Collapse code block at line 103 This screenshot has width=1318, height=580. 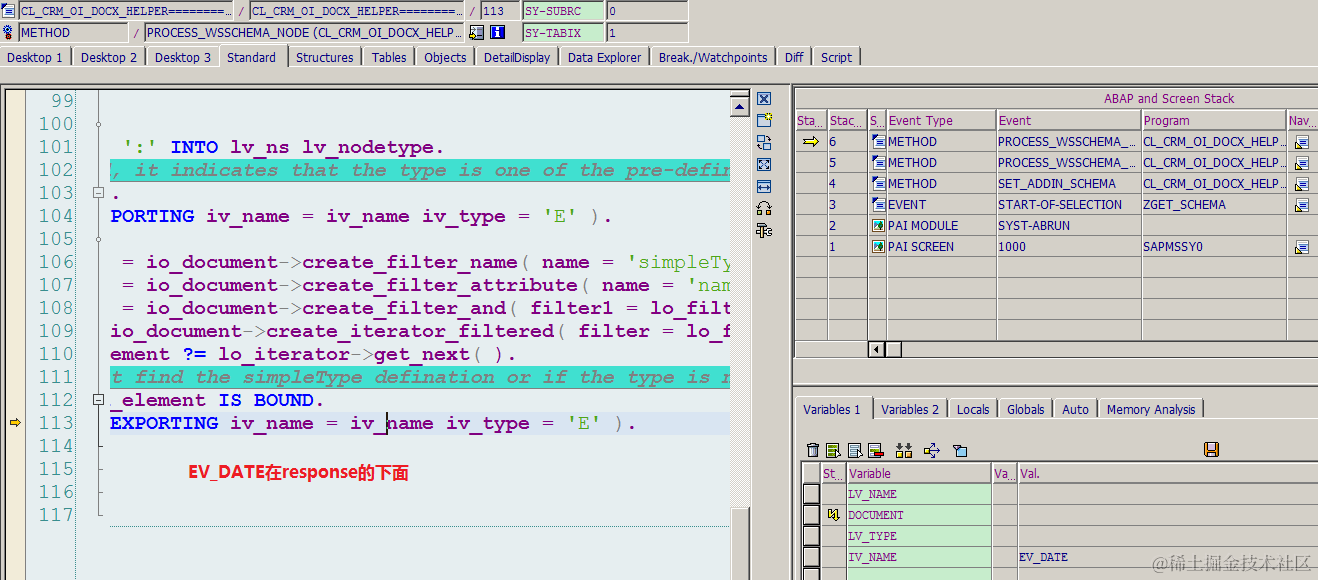click(x=99, y=193)
